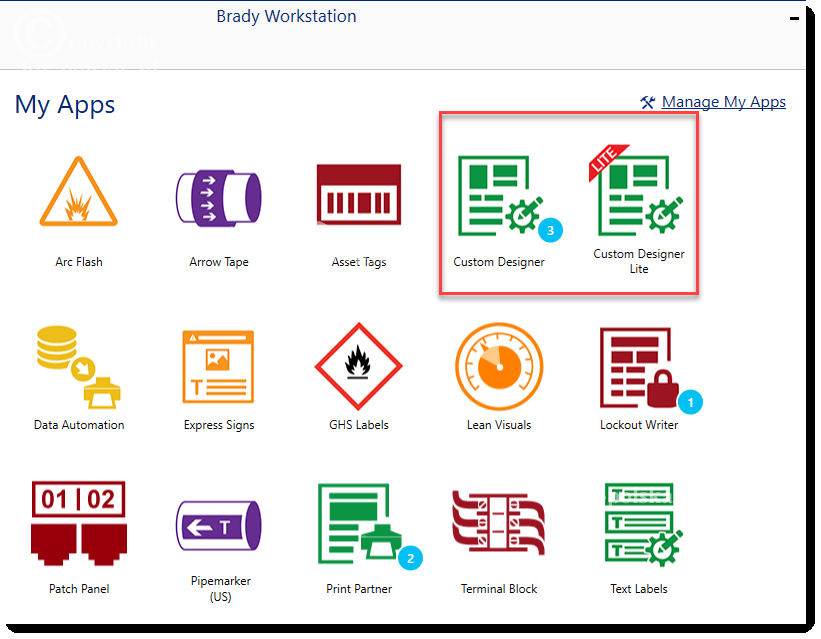Click the badge 1 on Lockout Writer
Viewport: 821px width, 639px height.
[x=691, y=402]
